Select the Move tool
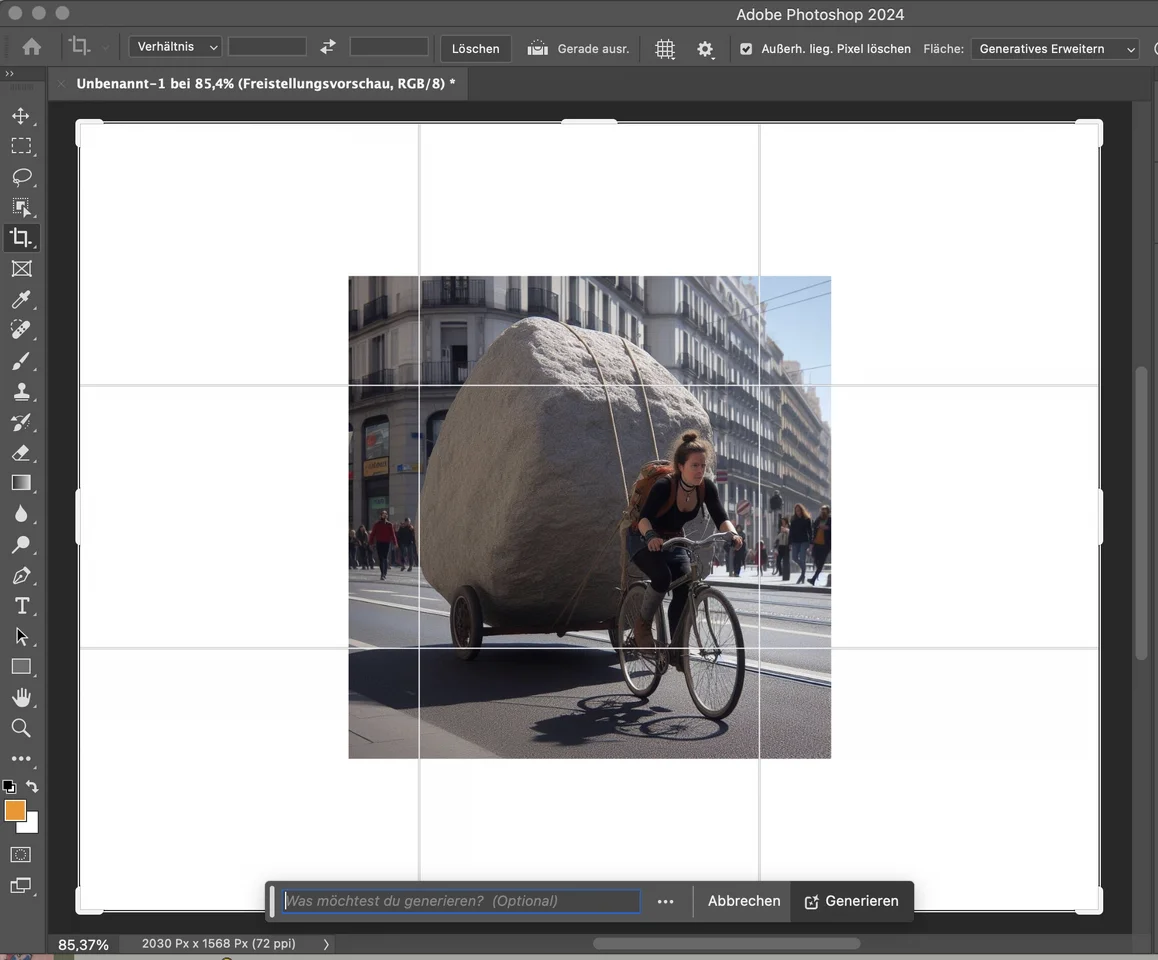This screenshot has height=960, width=1158. (21, 116)
